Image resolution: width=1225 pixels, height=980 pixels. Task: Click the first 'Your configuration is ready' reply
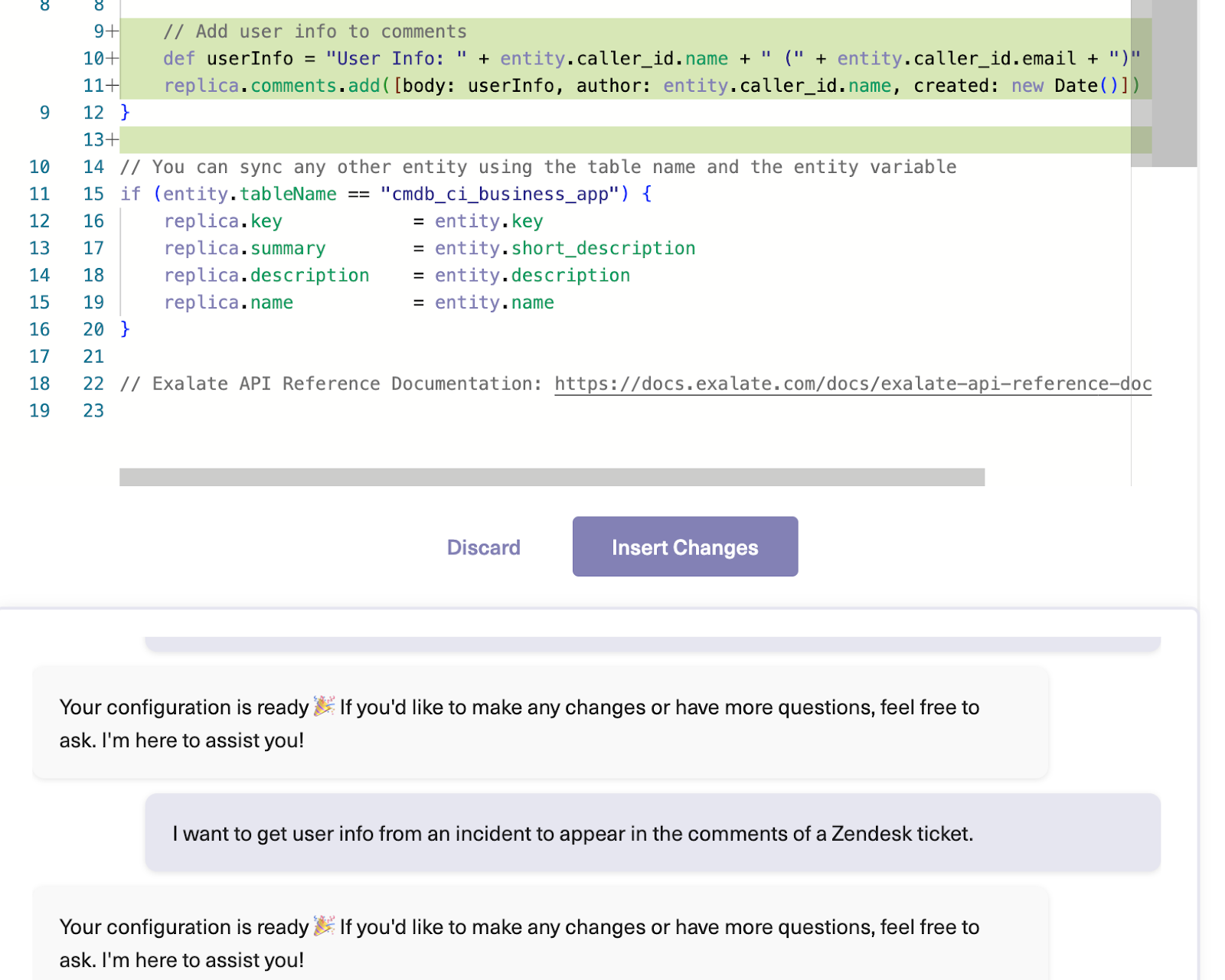tap(541, 723)
